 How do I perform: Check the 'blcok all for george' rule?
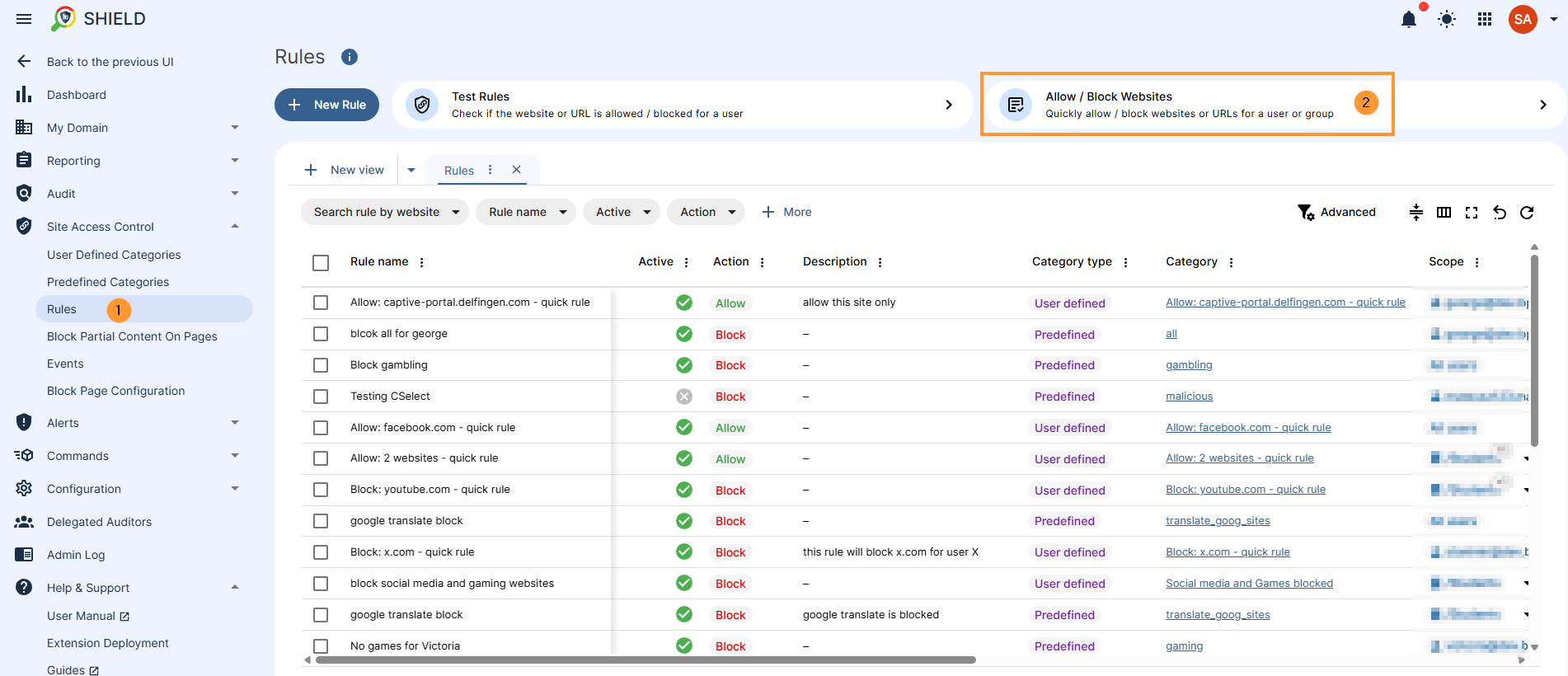point(321,334)
